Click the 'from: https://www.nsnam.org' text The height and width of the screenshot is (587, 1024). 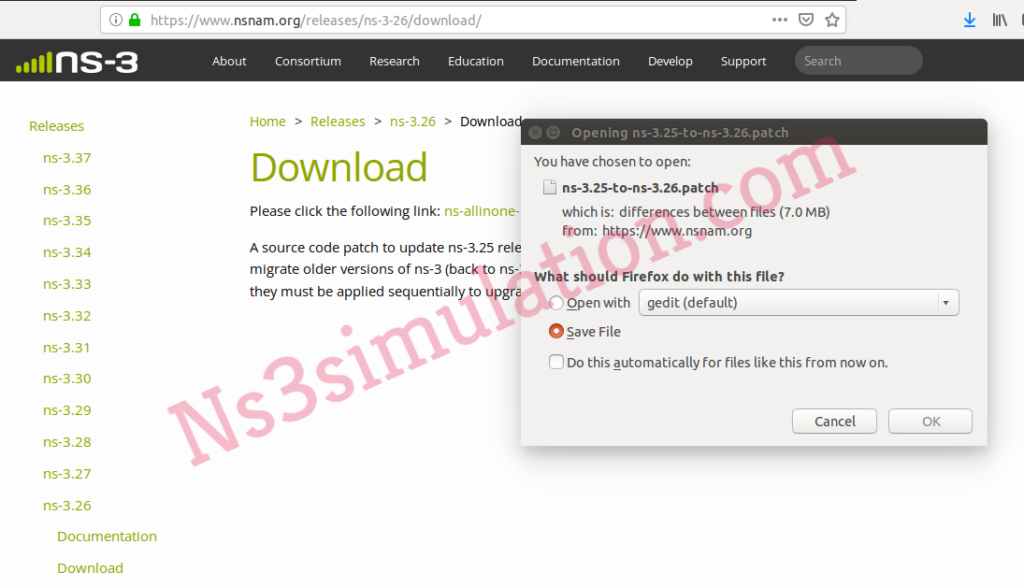[657, 231]
